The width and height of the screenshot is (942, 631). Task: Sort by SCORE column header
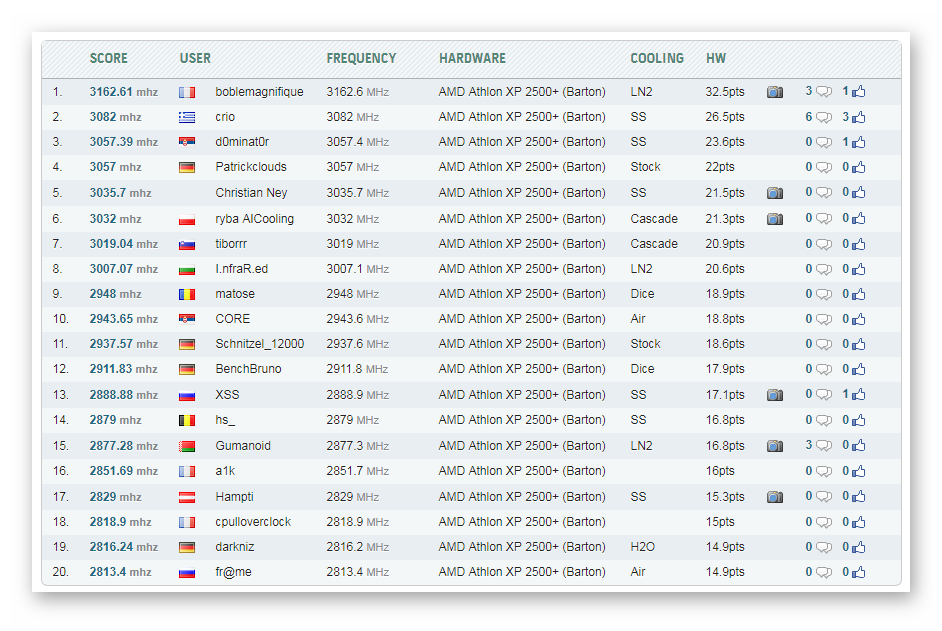[108, 58]
